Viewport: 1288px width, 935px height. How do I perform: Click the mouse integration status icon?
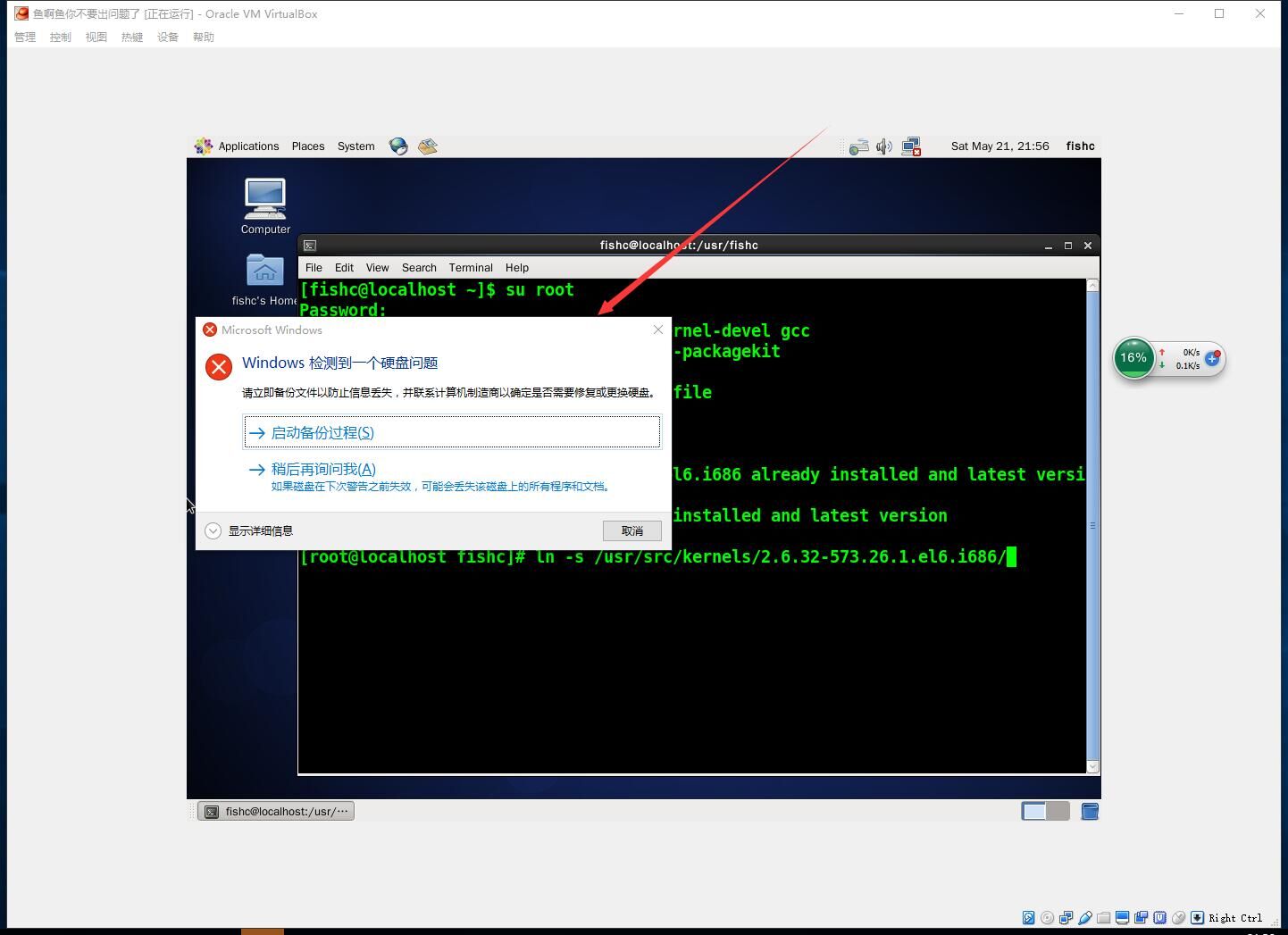point(1178,917)
